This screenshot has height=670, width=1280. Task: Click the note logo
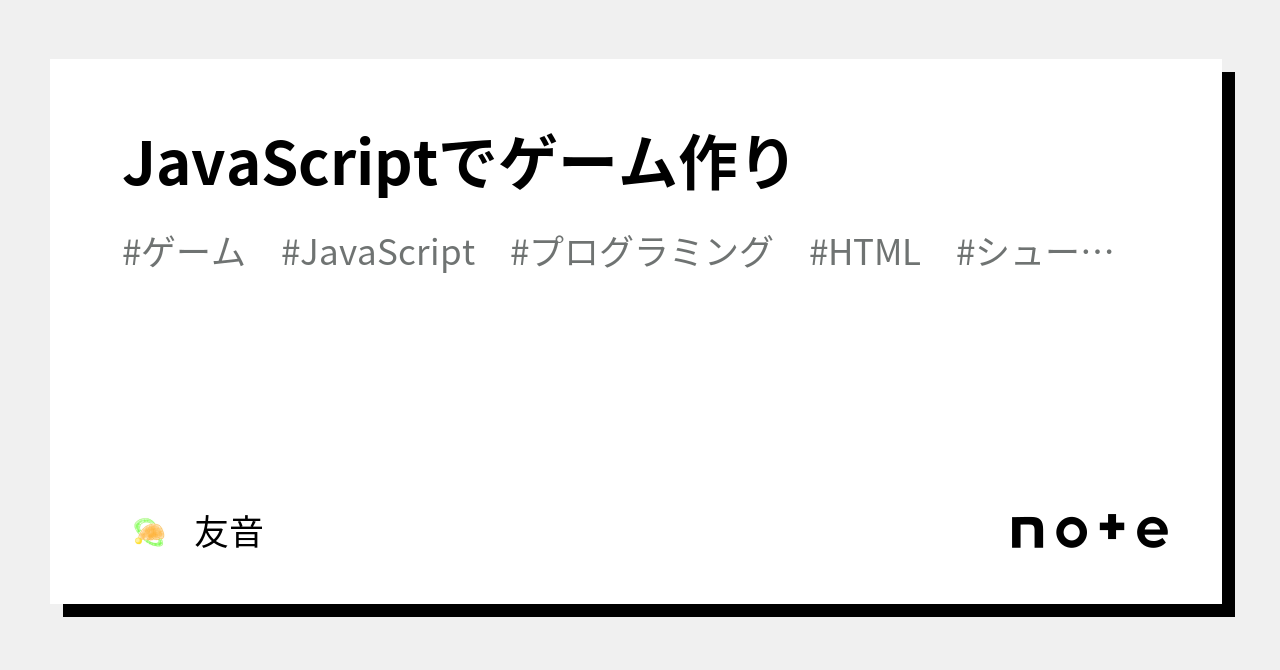pyautogui.click(x=1089, y=531)
